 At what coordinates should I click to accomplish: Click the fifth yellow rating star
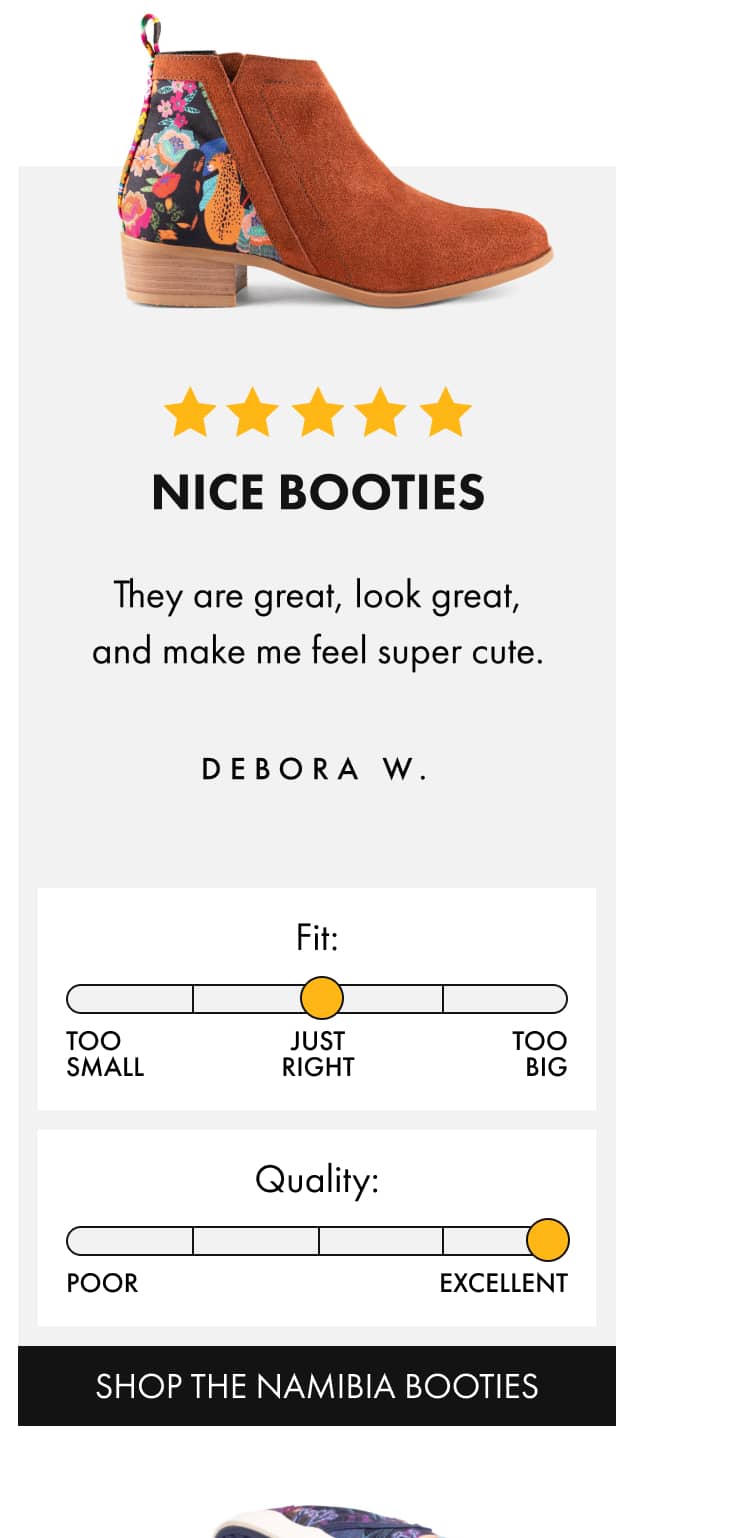point(445,413)
